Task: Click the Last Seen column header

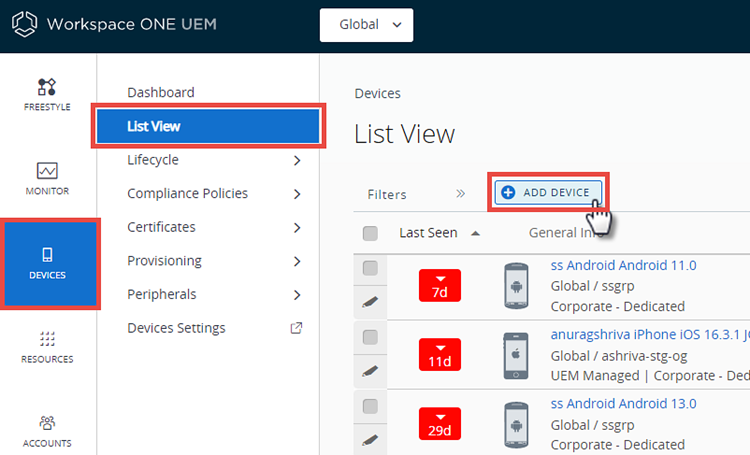Action: pyautogui.click(x=428, y=233)
